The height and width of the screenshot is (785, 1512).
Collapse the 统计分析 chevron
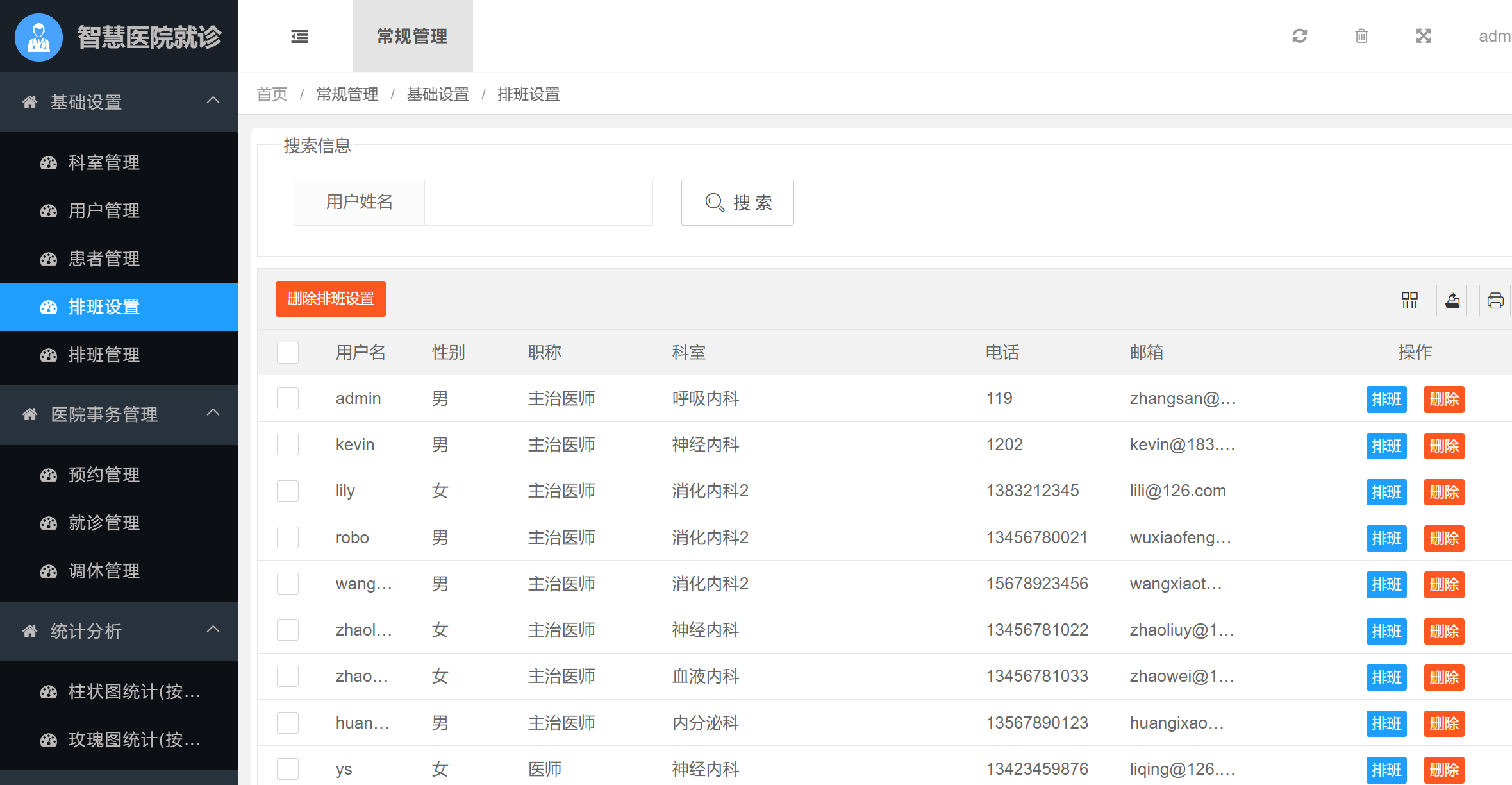tap(213, 630)
